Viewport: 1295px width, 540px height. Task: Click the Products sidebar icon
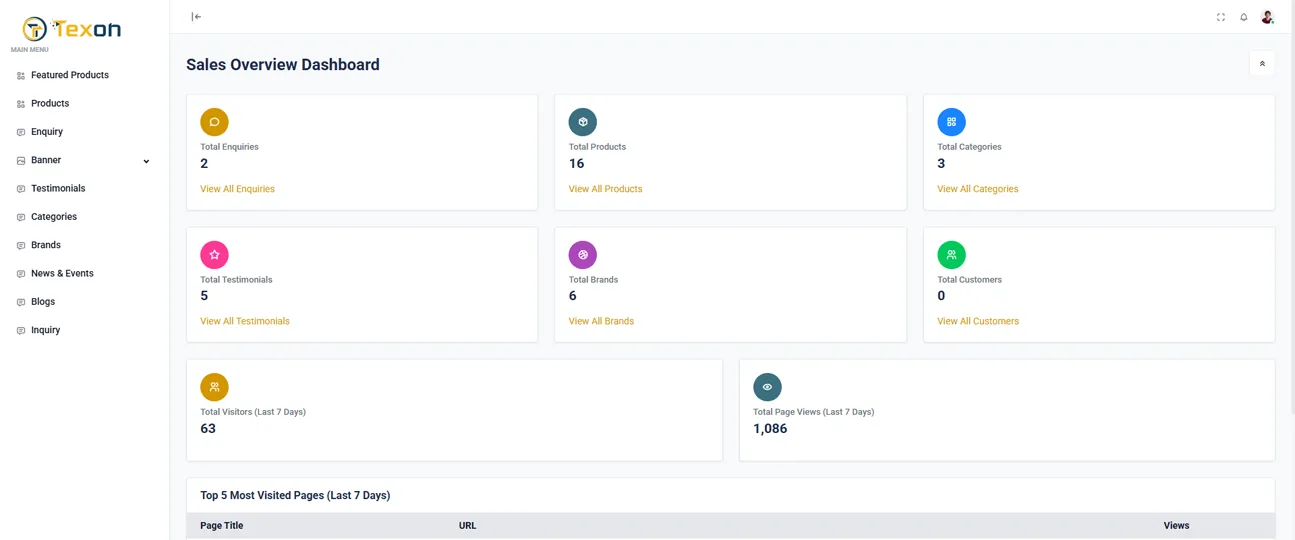[x=21, y=104]
